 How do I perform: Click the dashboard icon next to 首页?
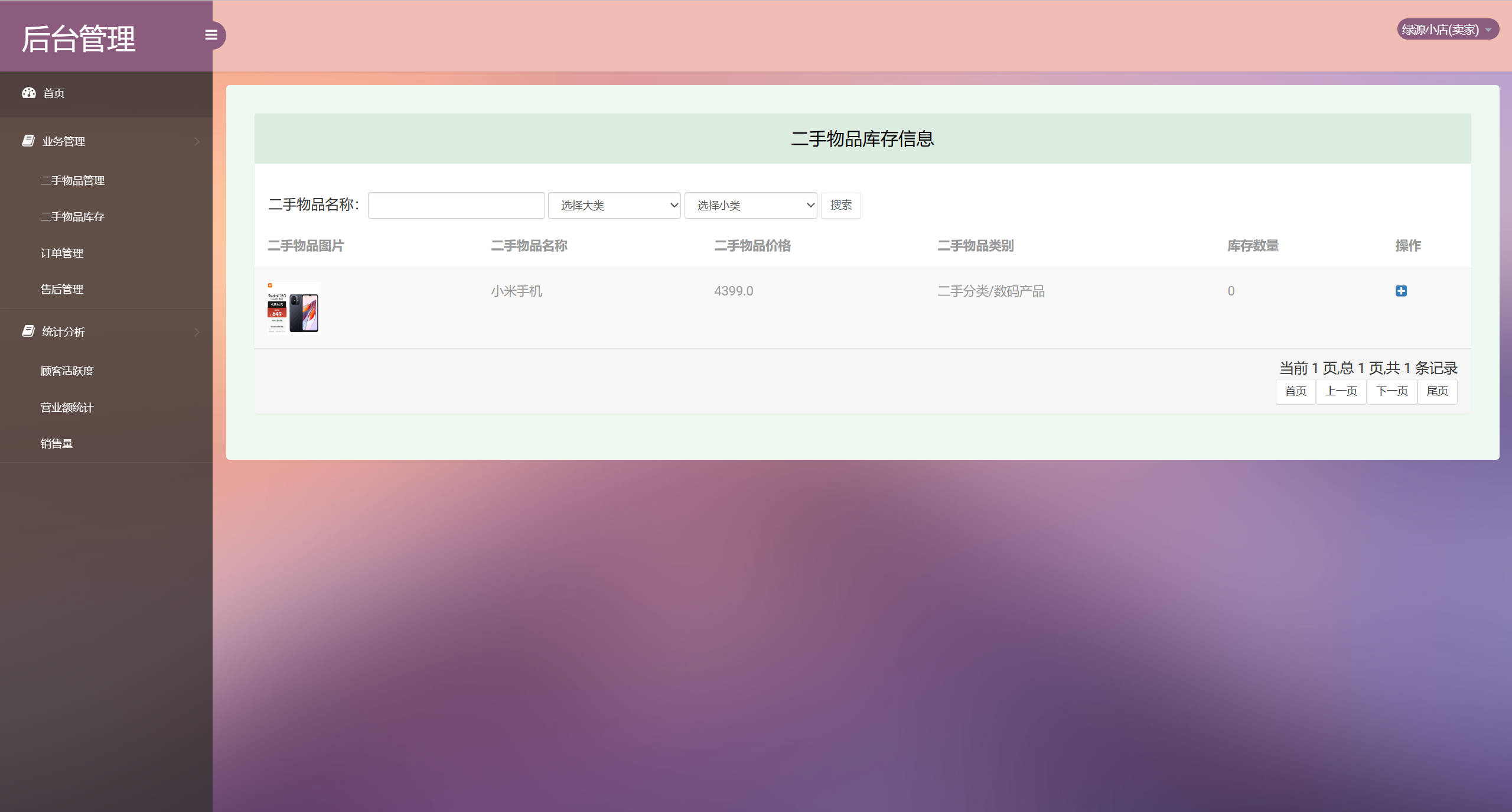coord(29,93)
